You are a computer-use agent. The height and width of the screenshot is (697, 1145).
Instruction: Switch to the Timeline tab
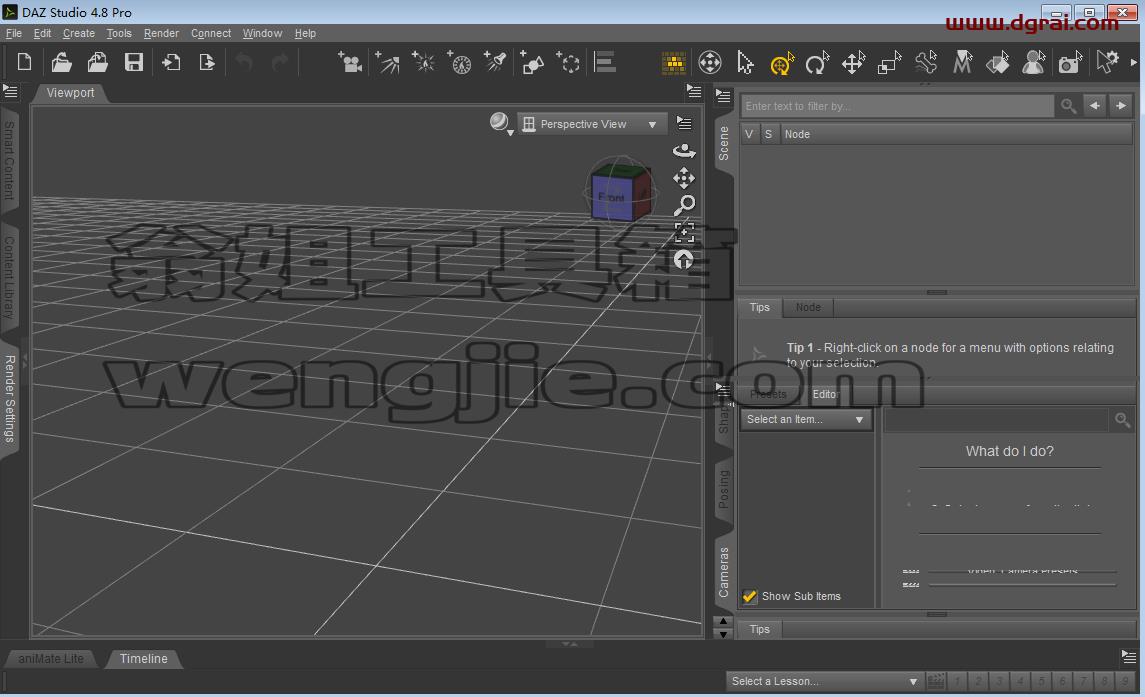[143, 658]
